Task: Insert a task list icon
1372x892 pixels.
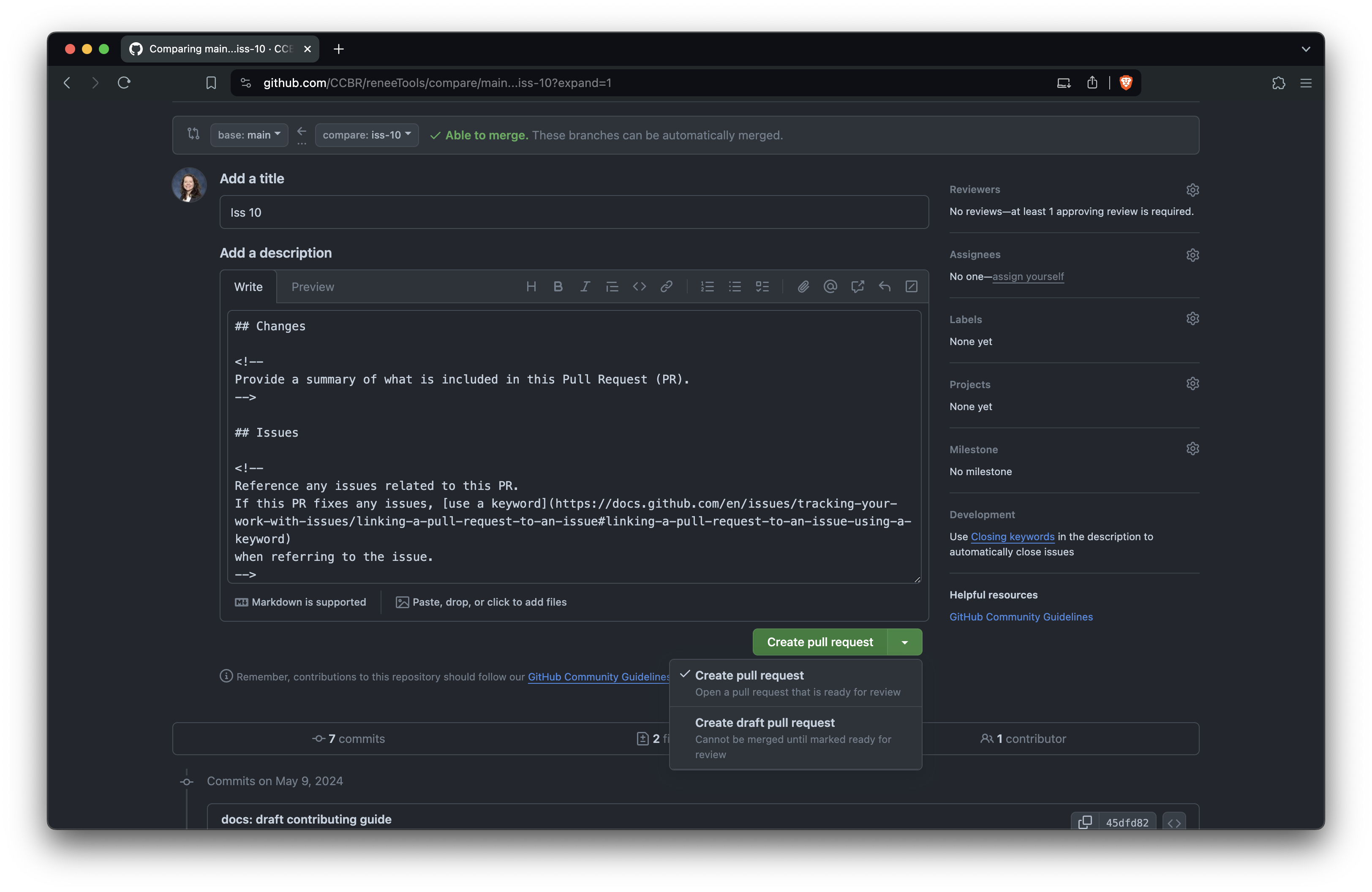Action: (762, 286)
